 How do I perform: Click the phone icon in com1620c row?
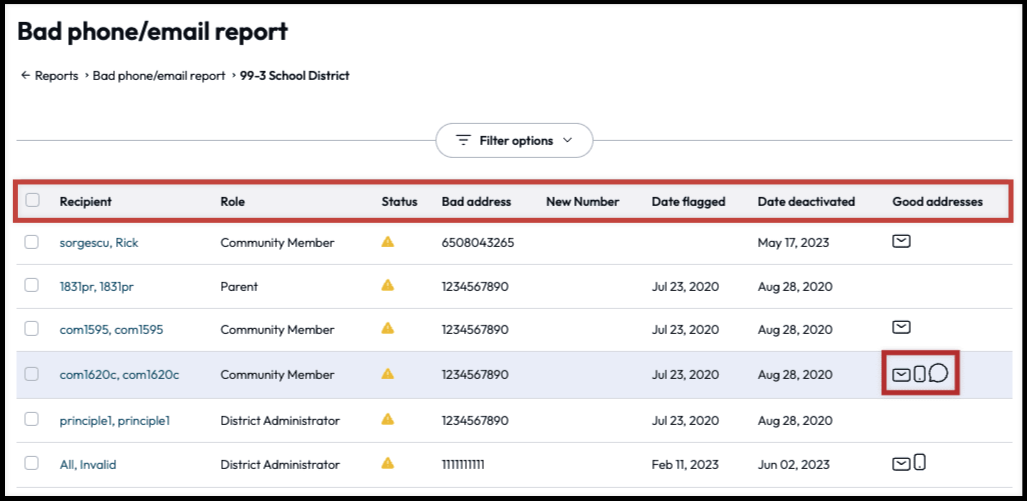point(919,374)
